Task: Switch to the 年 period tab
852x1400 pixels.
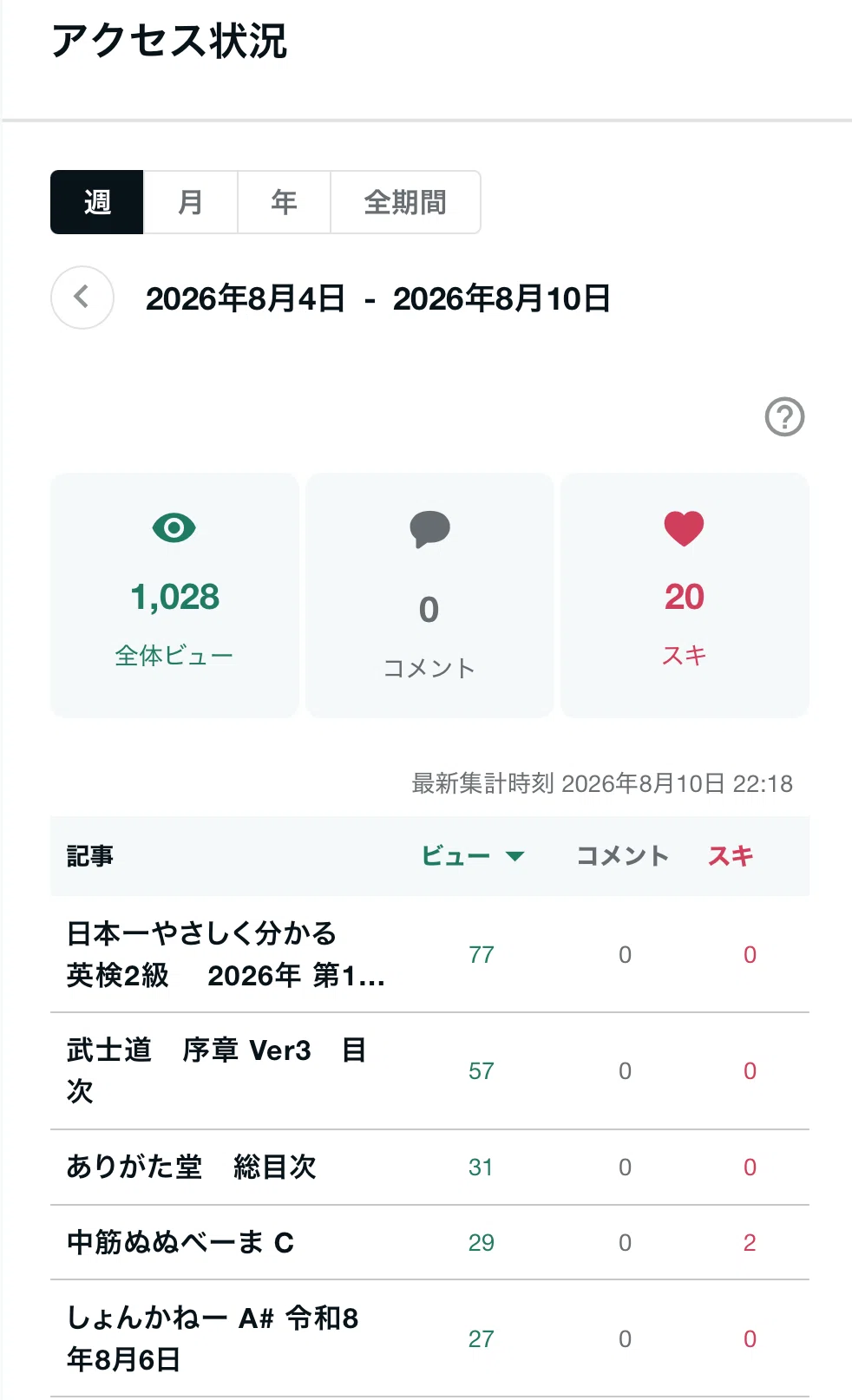Action: click(284, 202)
